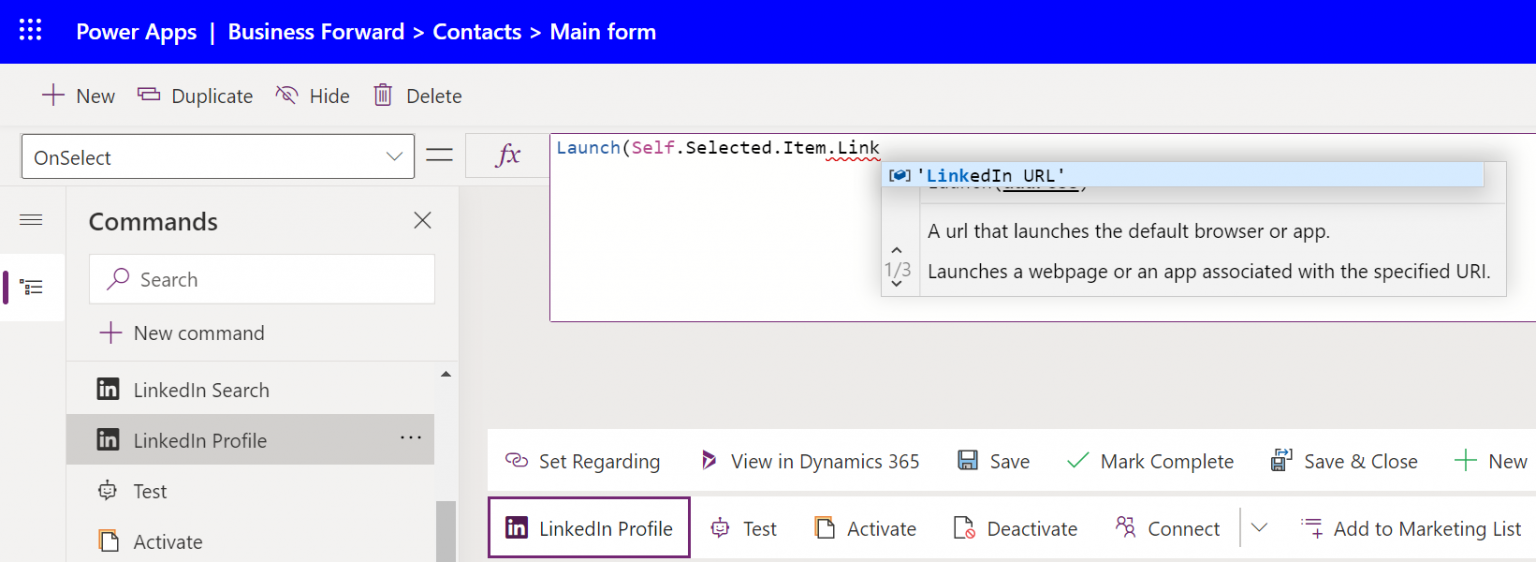The width and height of the screenshot is (1536, 562).
Task: Select LinkedIn Profile command in list
Action: point(250,440)
